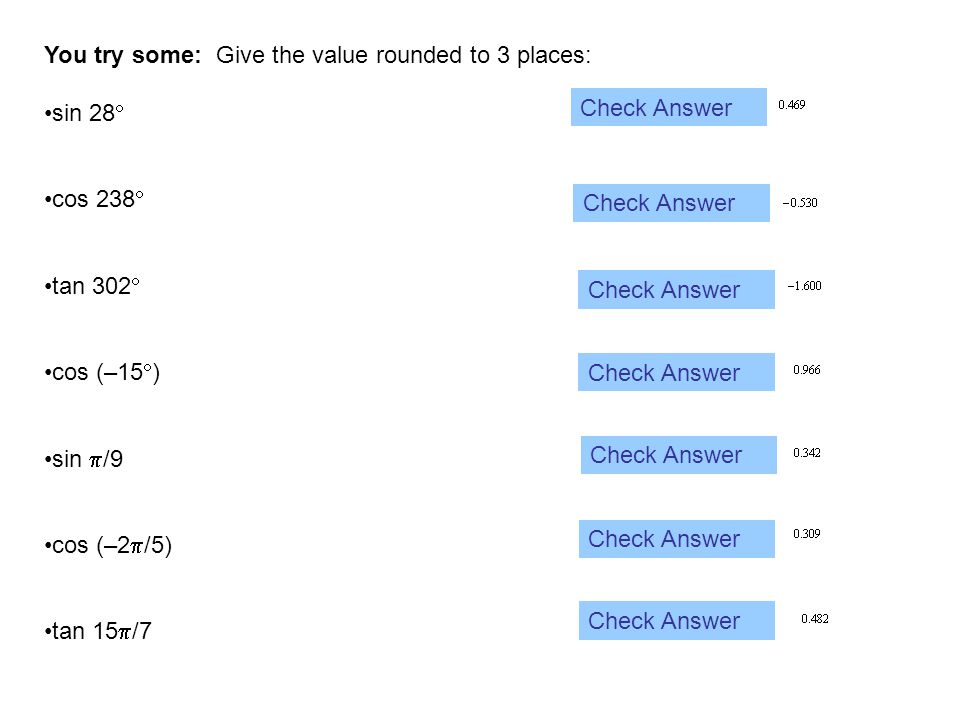The height and width of the screenshot is (720, 960).
Task: Click Check Answer for cos 238°
Action: click(x=671, y=203)
